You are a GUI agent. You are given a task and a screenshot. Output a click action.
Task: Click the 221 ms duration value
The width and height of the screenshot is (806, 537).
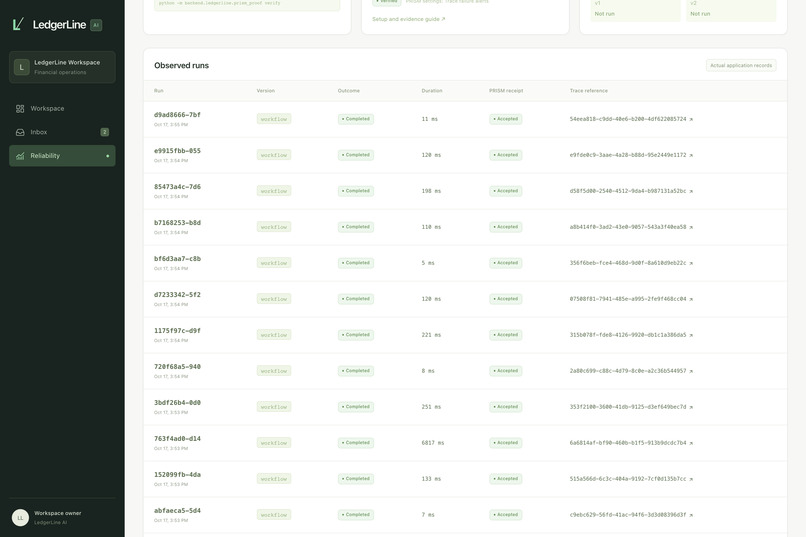tap(431, 335)
